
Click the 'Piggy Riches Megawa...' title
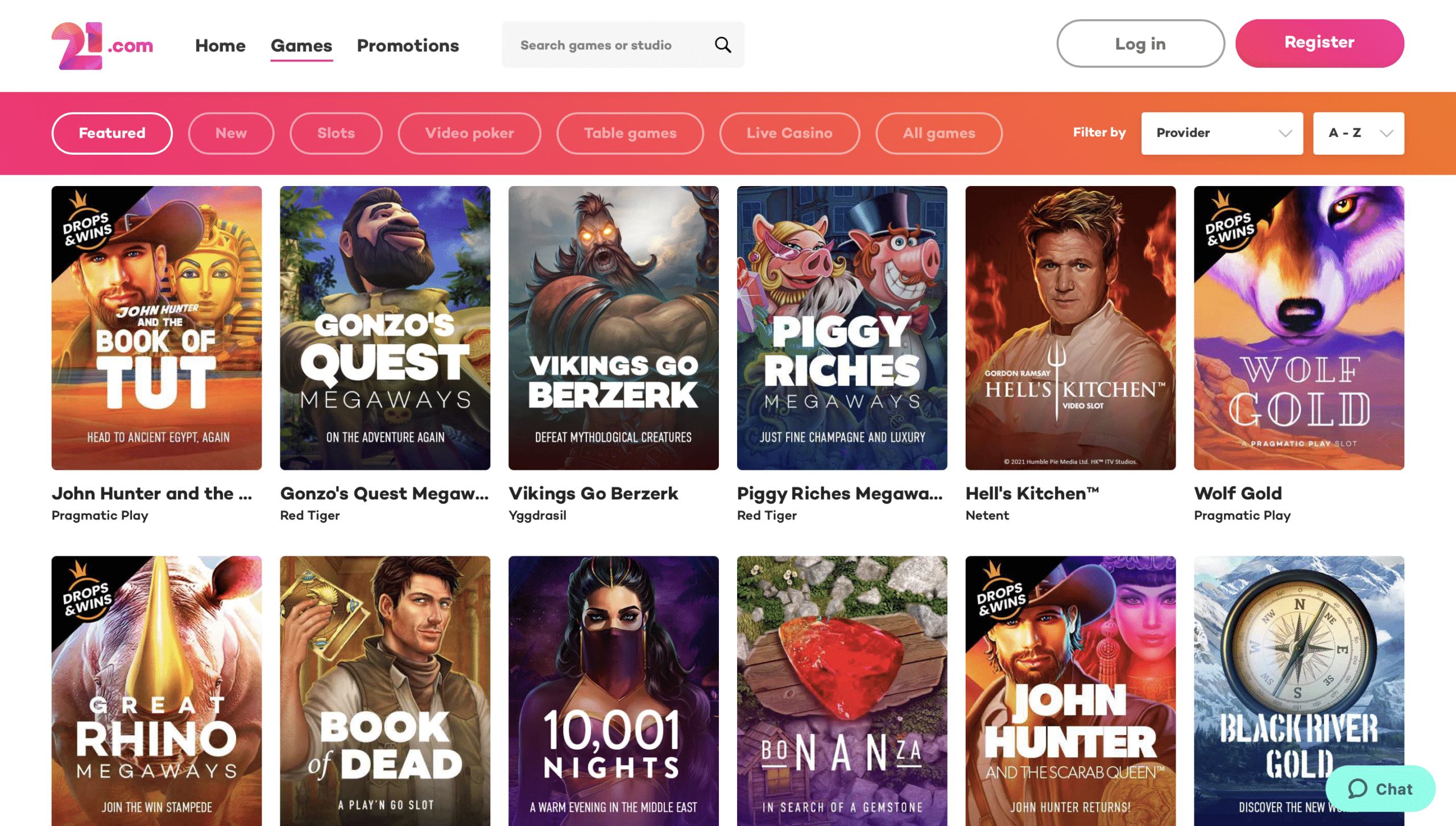pos(840,493)
